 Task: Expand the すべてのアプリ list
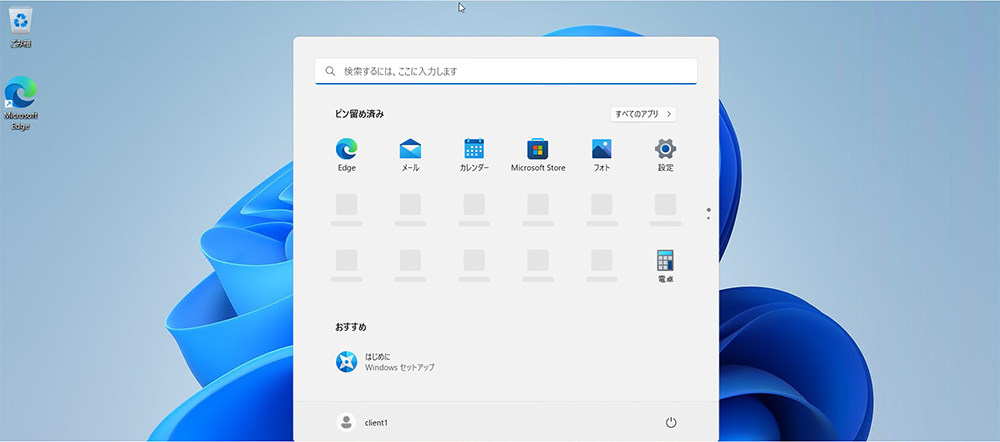point(643,114)
